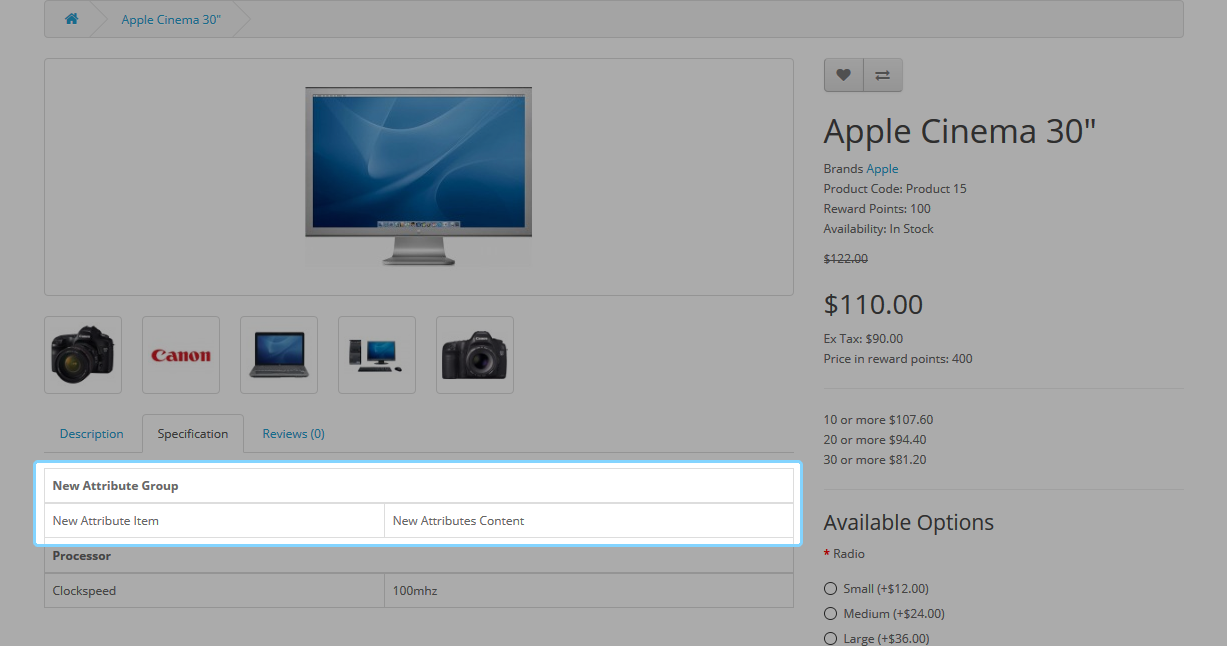
Task: Click the Apple Cinema 30" product title
Action: click(x=961, y=131)
